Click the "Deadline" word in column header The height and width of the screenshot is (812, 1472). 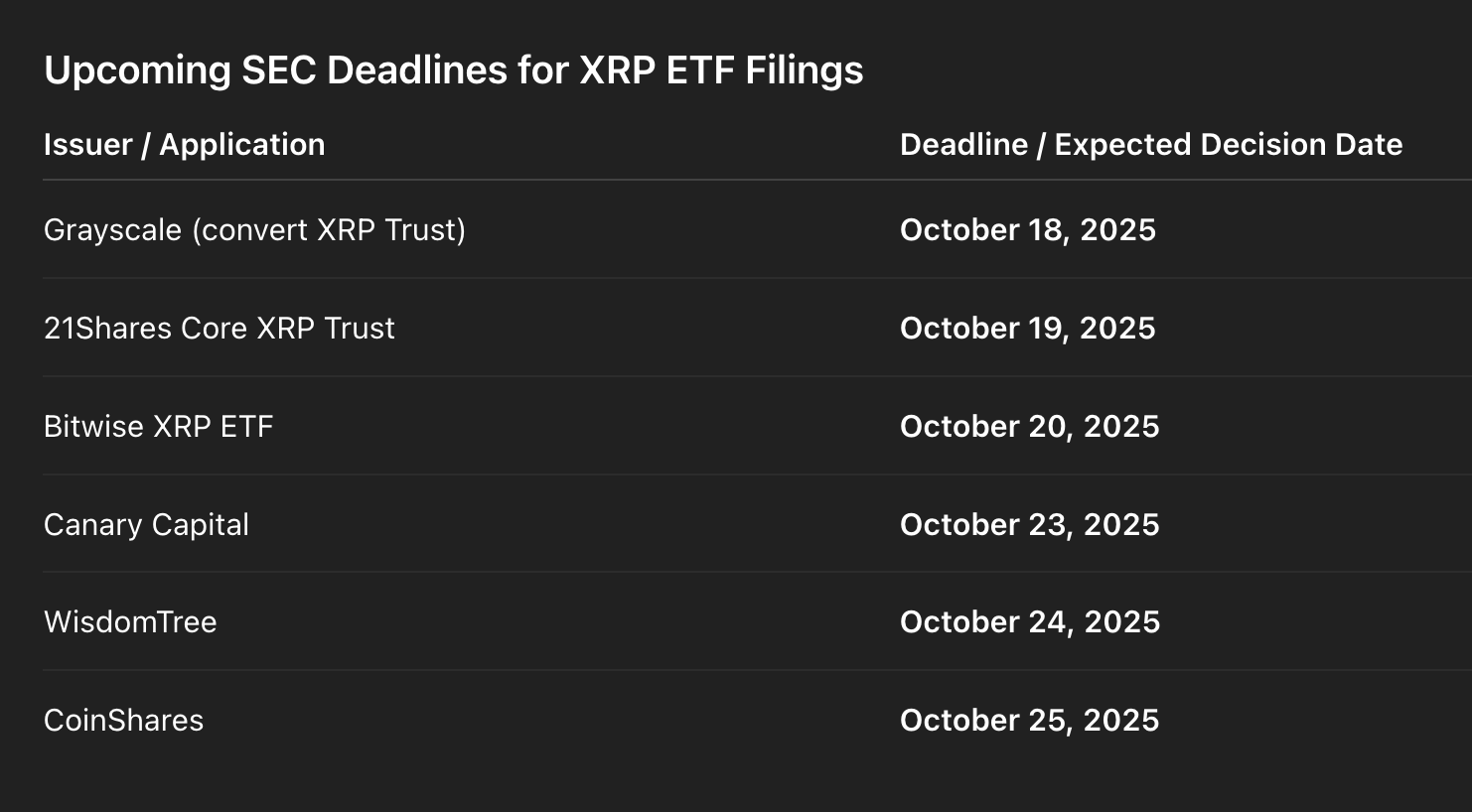pos(963,145)
